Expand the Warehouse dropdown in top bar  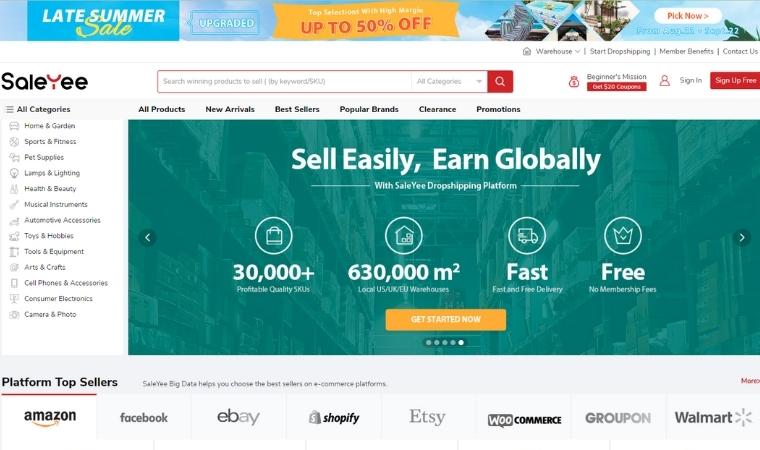(x=552, y=51)
